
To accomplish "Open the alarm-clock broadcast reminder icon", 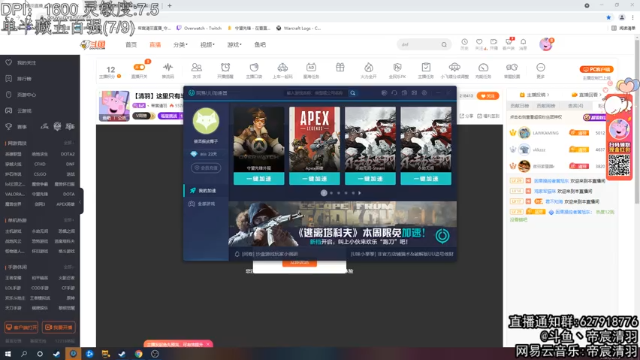I will pos(225,70).
